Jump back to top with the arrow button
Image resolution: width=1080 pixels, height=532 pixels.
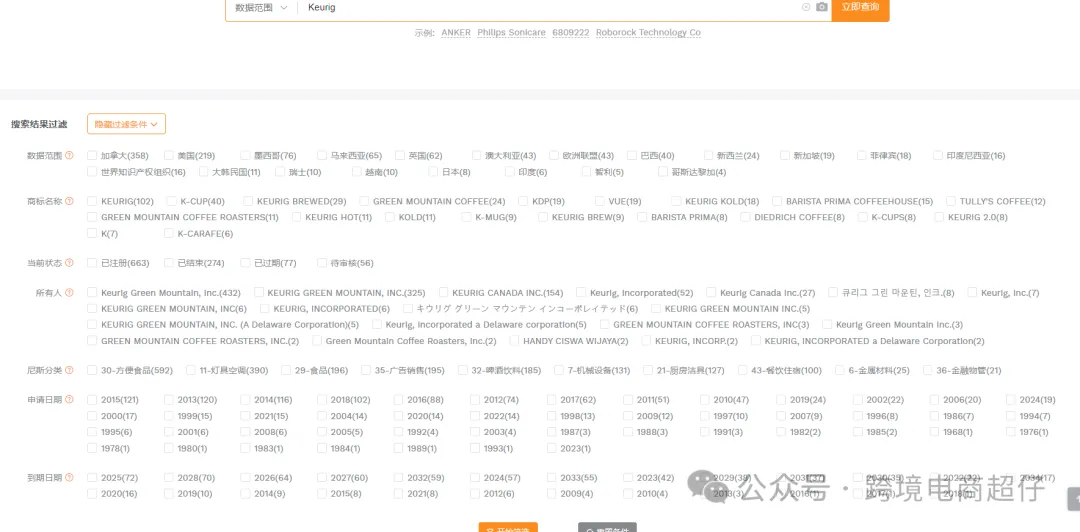[1074, 499]
